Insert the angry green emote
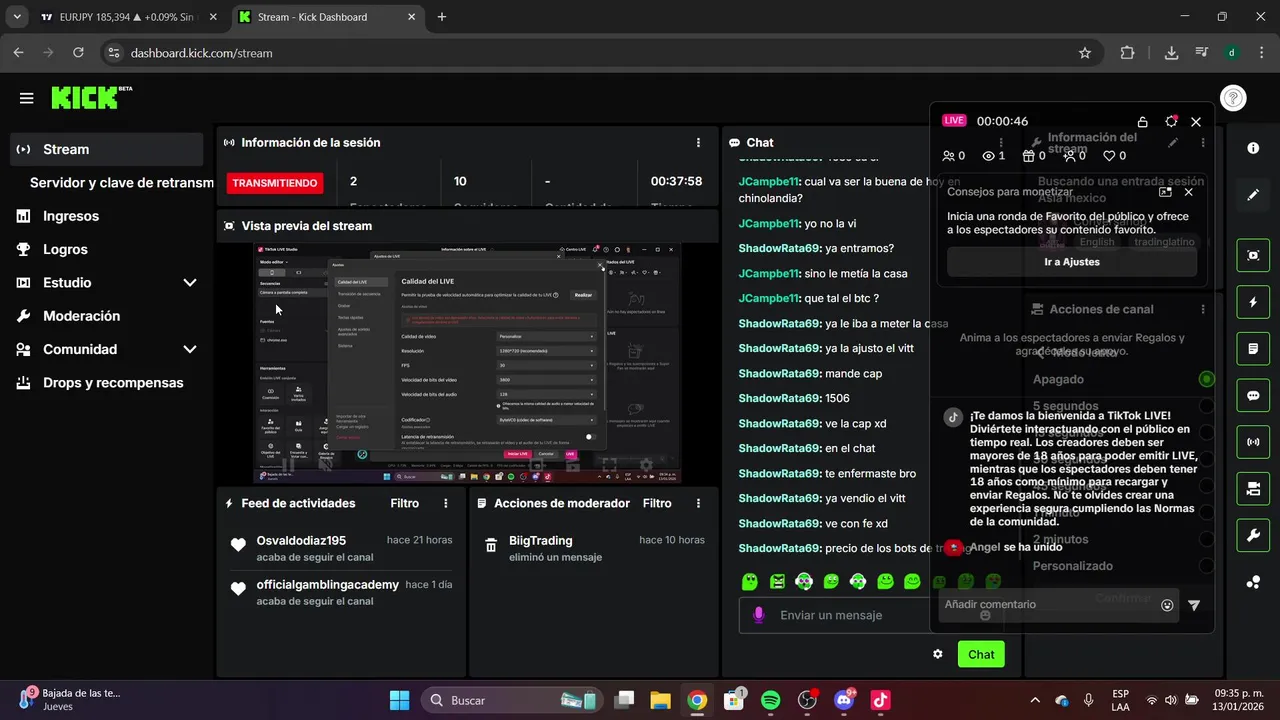 point(777,581)
